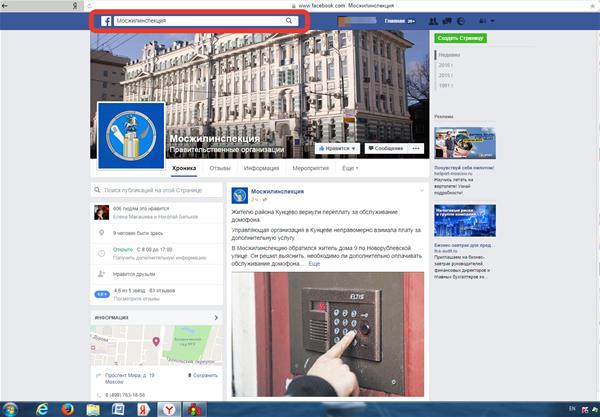
Task: Click the location pin icon beside visitors count
Action: click(x=101, y=233)
